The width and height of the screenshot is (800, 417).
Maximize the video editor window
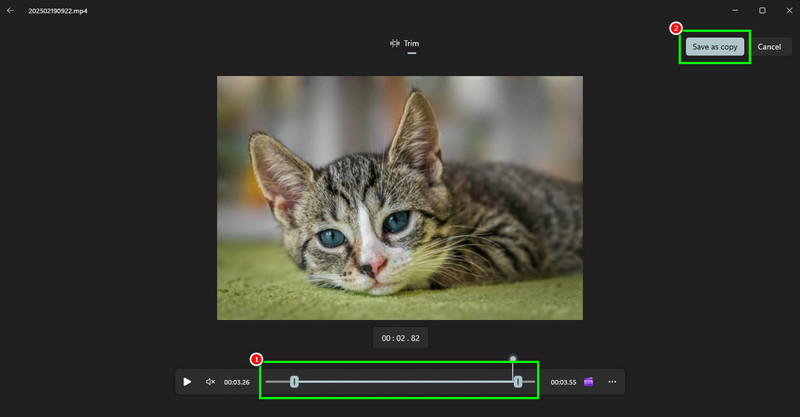(x=762, y=10)
